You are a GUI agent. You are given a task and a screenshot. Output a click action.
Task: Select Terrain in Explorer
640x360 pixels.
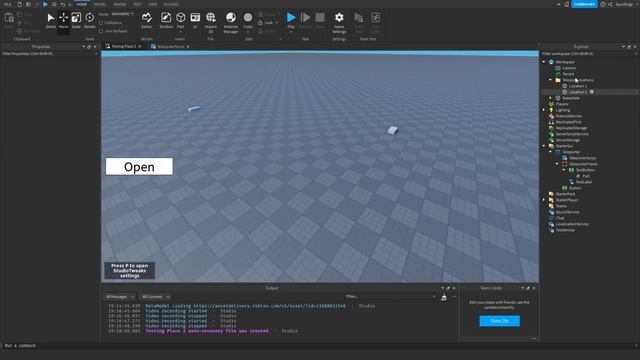(568, 74)
